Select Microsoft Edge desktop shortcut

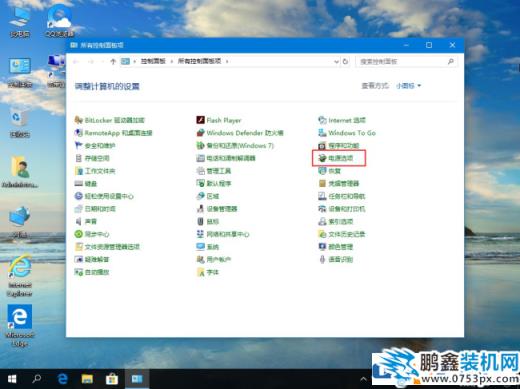(20, 326)
